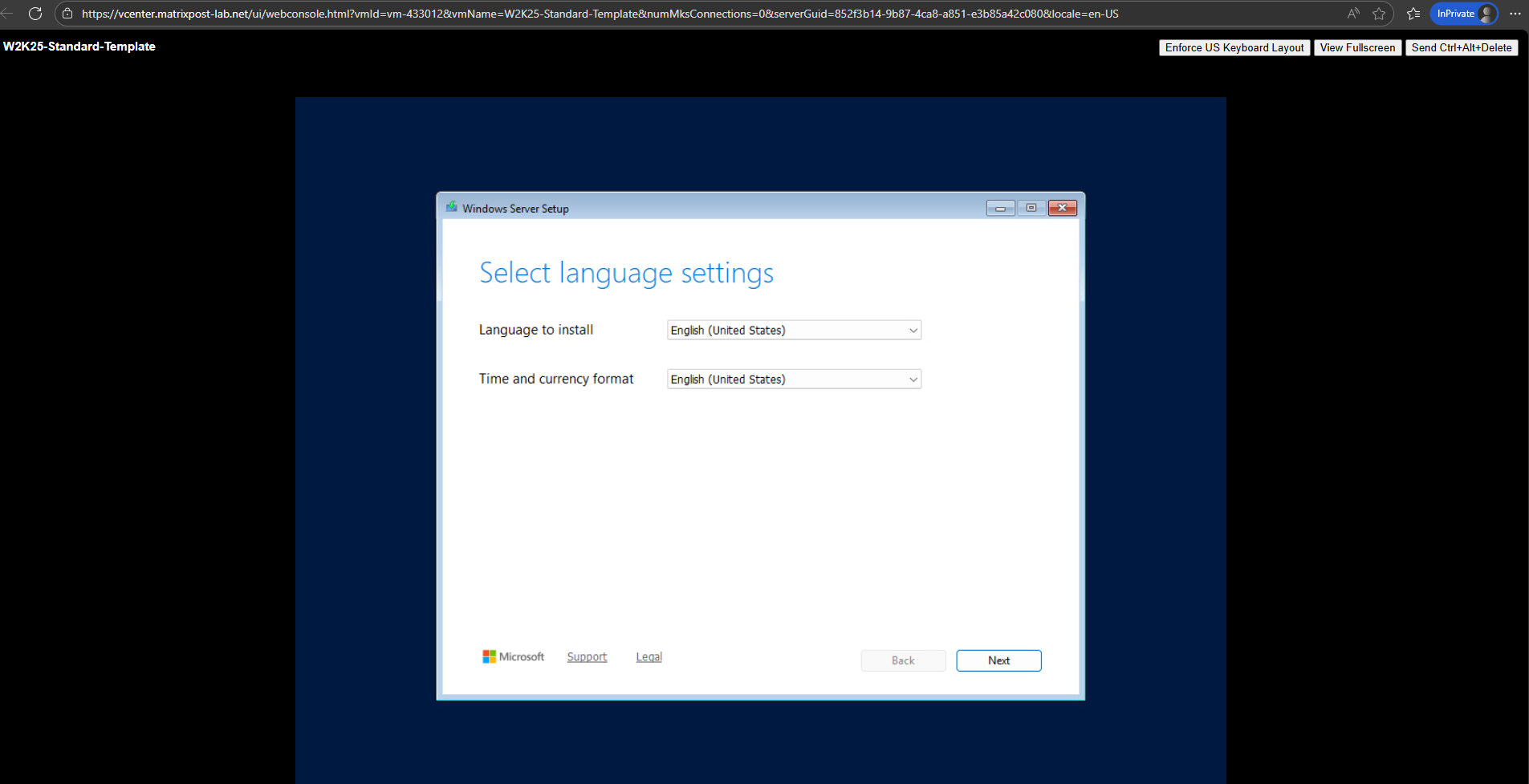Reload the page with the browser refresh icon
Screen dimensions: 1529x784
pyautogui.click(x=35, y=14)
